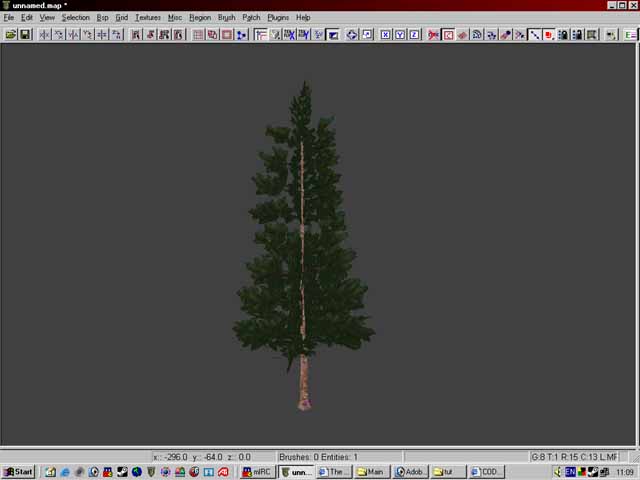Click the Windows Start button
The width and height of the screenshot is (640, 480).
[x=18, y=472]
